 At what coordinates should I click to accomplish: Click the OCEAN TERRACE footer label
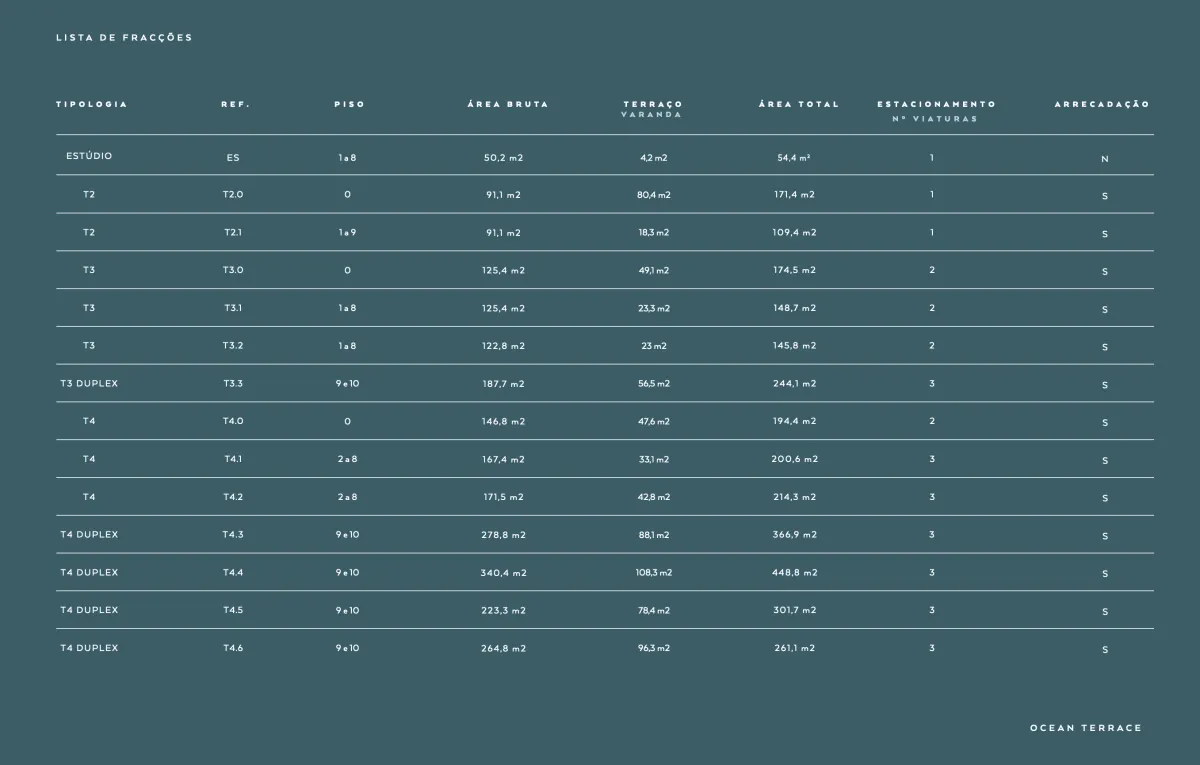(1085, 728)
